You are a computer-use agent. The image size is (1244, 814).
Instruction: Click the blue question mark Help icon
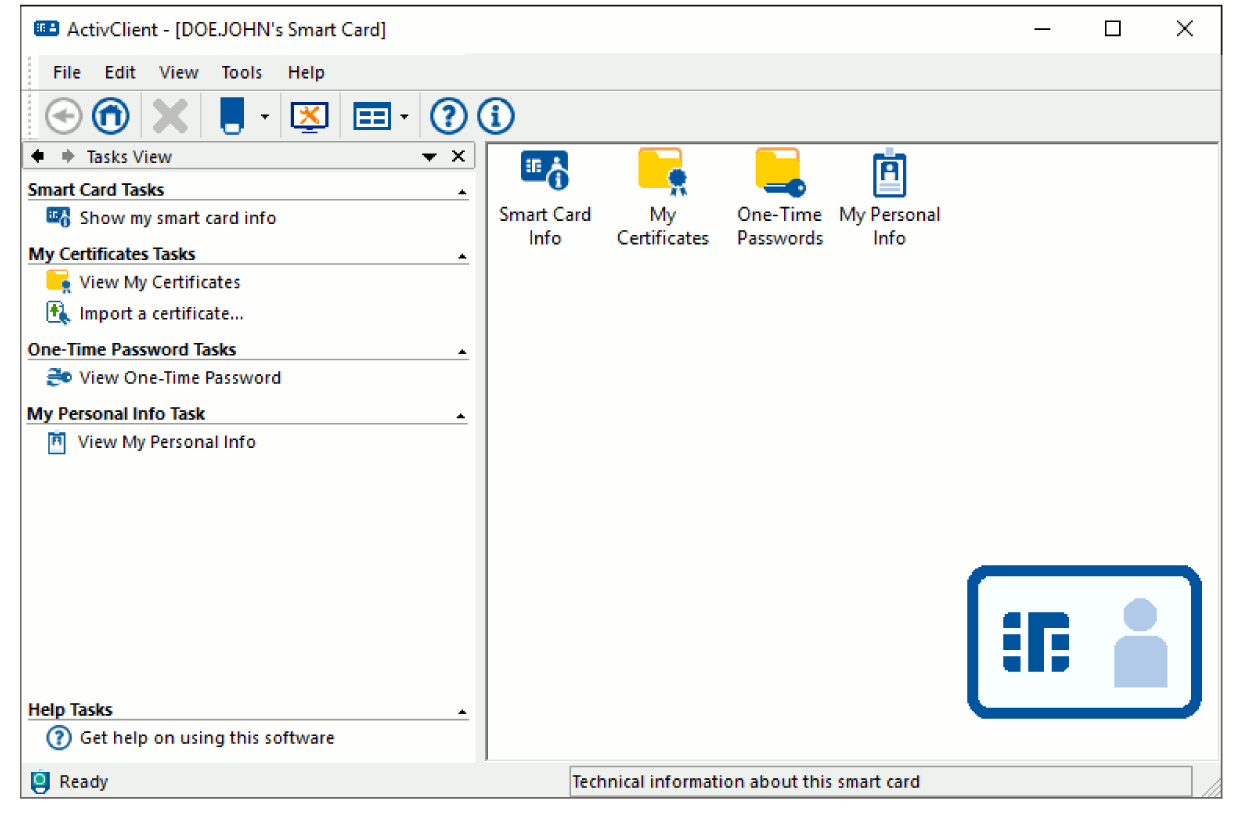449,117
